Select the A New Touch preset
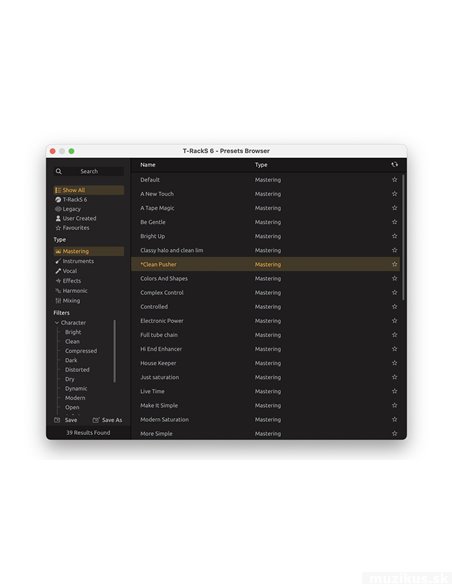 pos(157,194)
